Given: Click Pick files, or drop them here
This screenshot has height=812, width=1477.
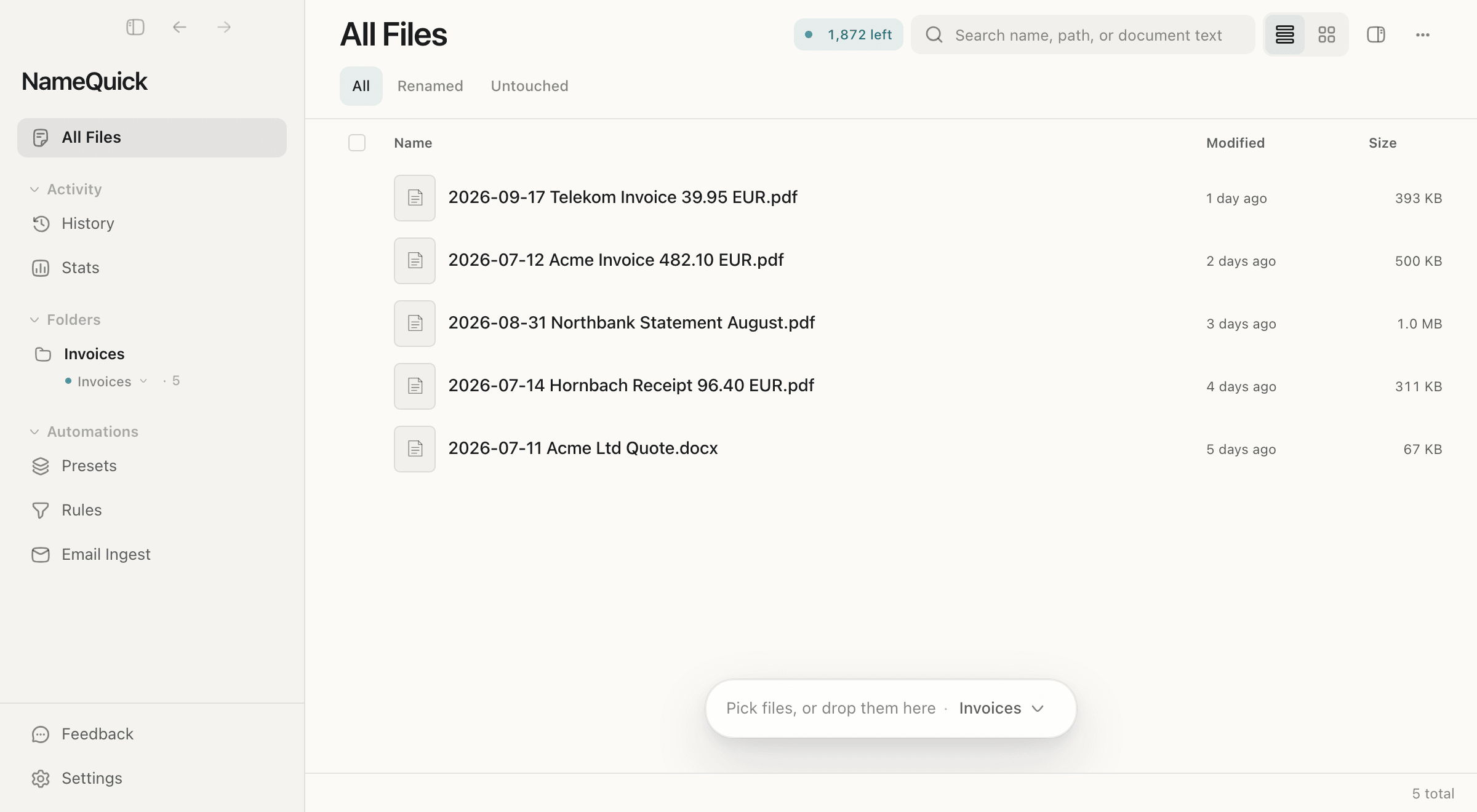Looking at the screenshot, I should click(x=831, y=709).
